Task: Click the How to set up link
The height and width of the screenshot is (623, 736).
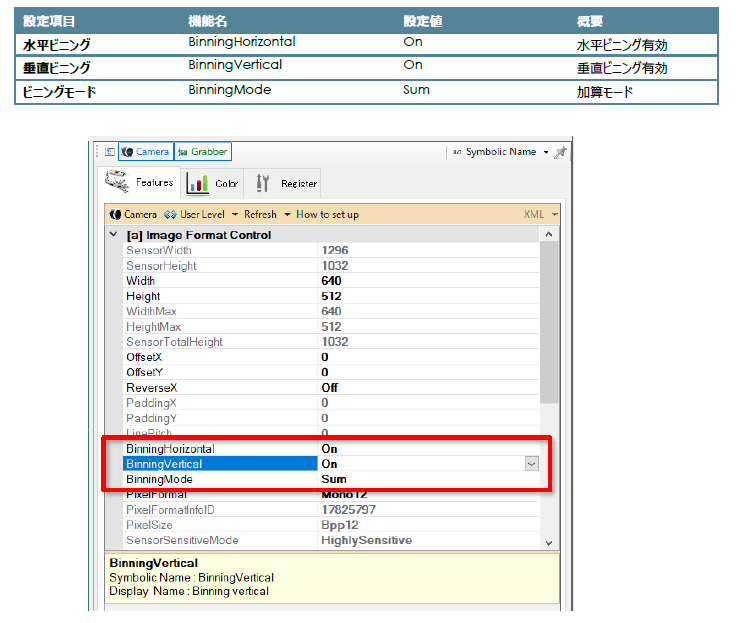Action: pyautogui.click(x=327, y=214)
